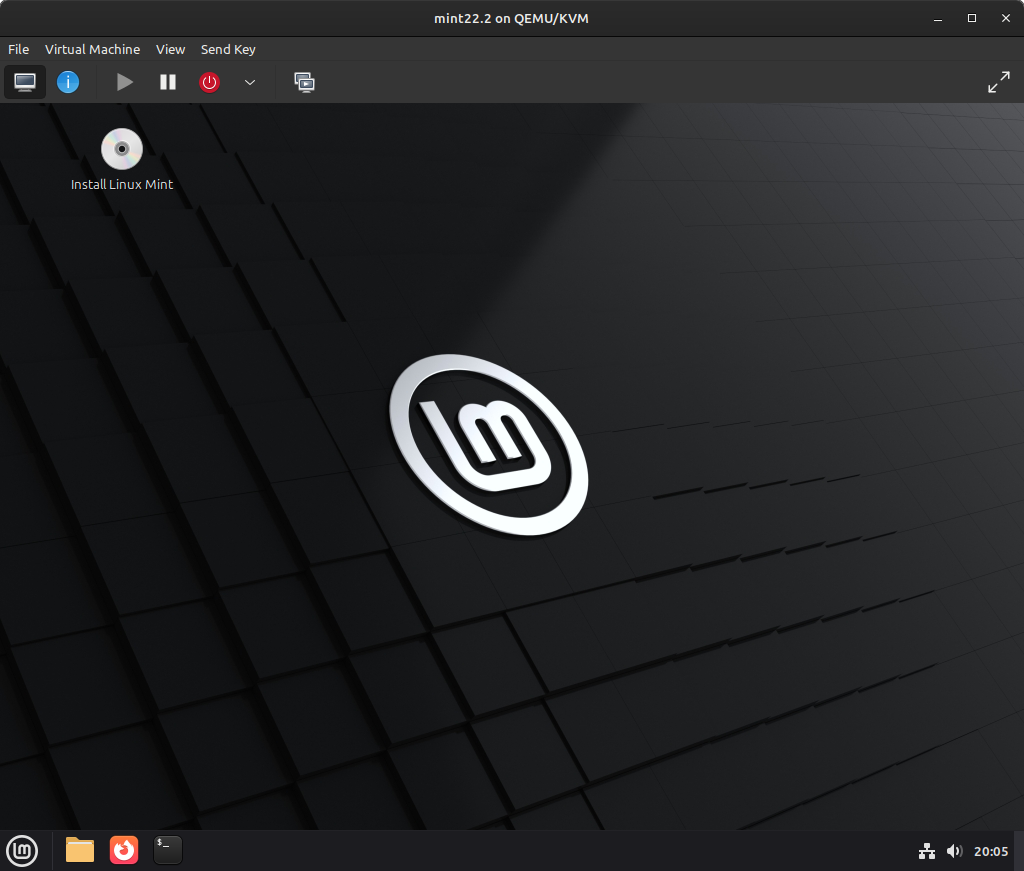Viewport: 1024px width, 871px height.
Task: Close the mint22.2 on QEMU/KVM window
Action: pos(1006,18)
